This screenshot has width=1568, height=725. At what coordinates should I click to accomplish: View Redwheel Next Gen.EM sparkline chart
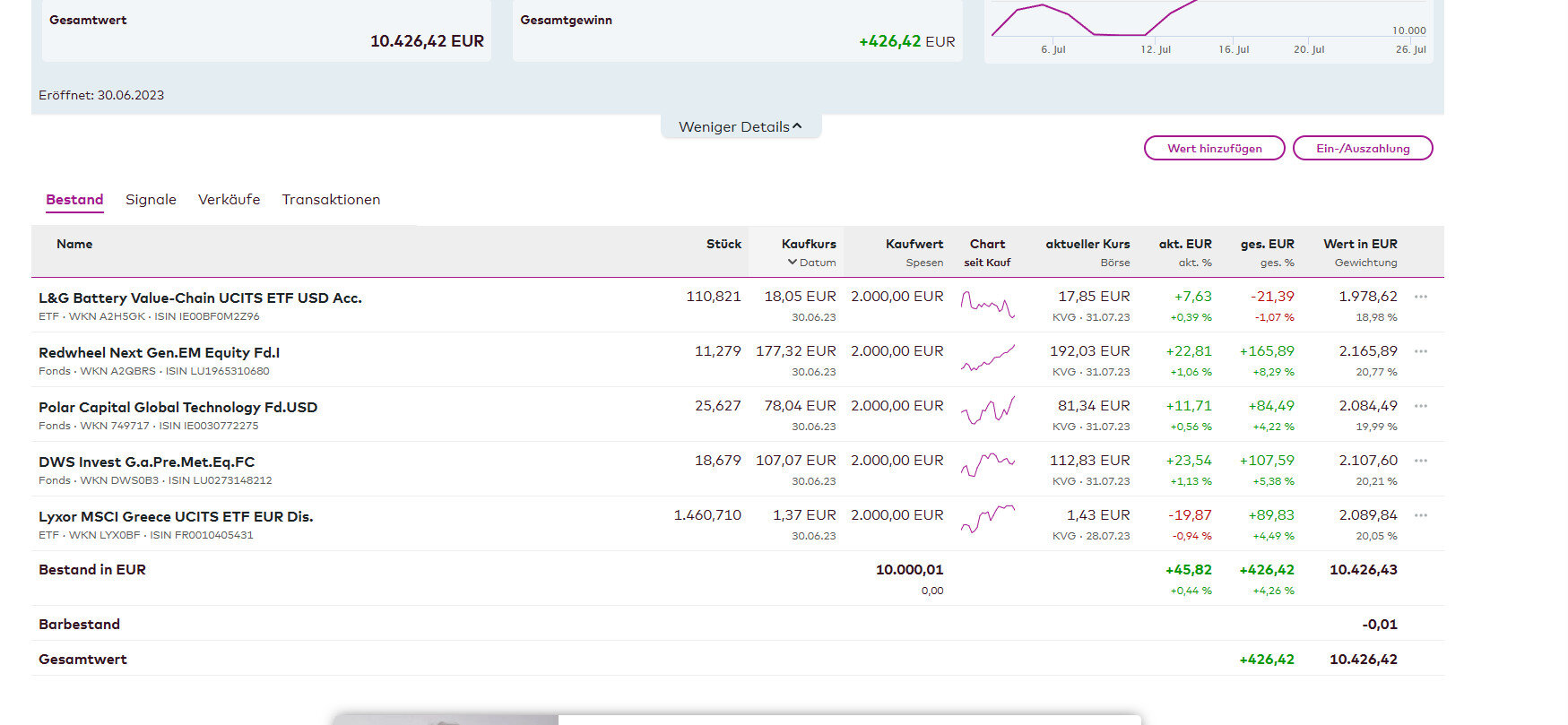pos(987,359)
